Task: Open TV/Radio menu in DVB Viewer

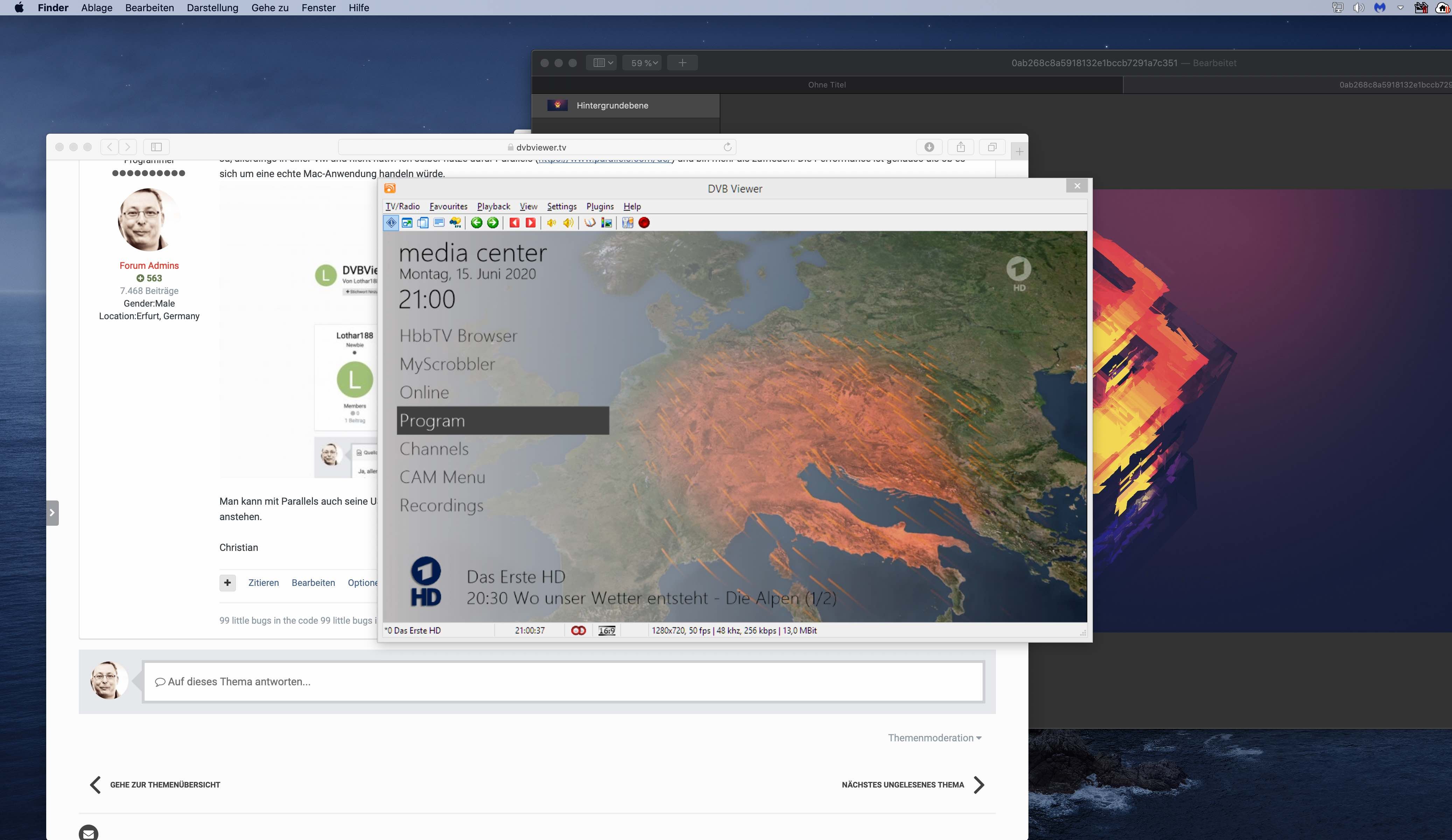Action: 402,206
